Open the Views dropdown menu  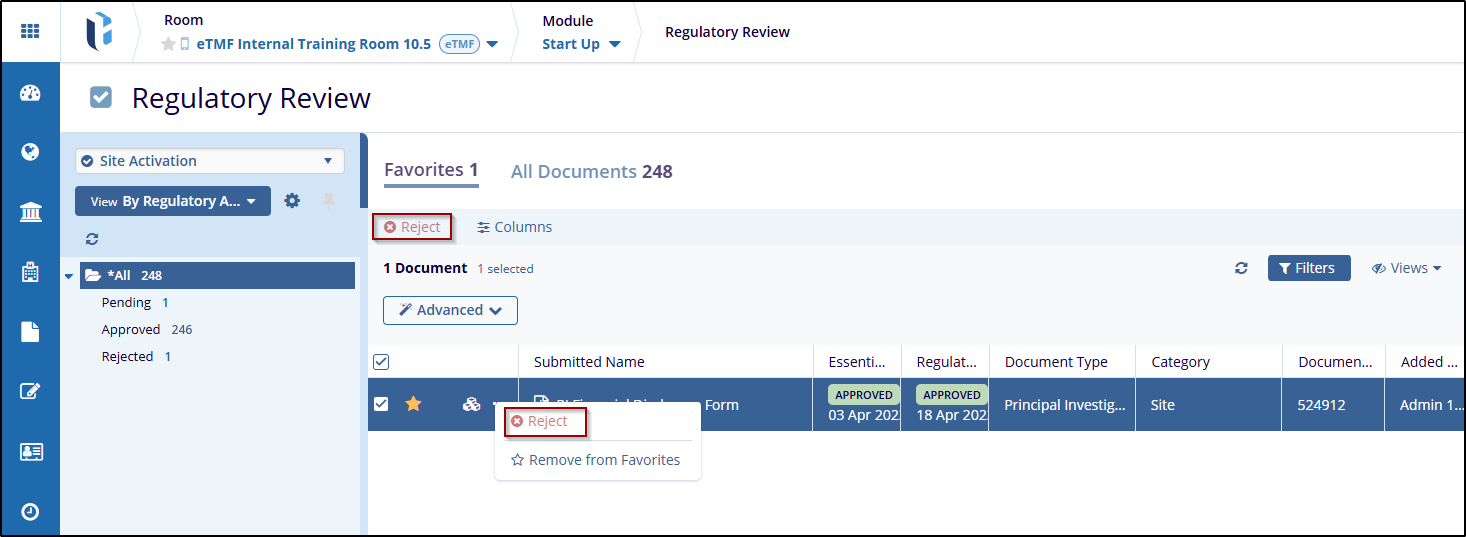coord(1407,268)
